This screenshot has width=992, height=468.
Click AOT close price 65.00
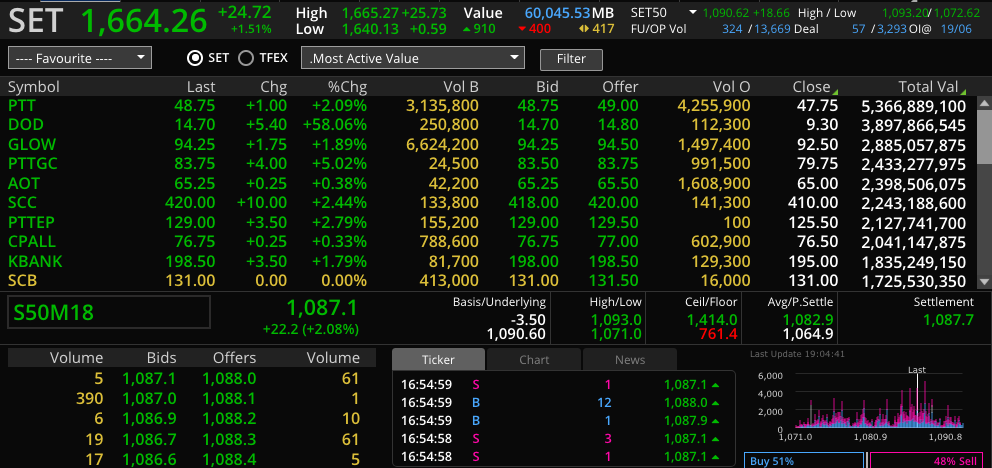point(817,184)
